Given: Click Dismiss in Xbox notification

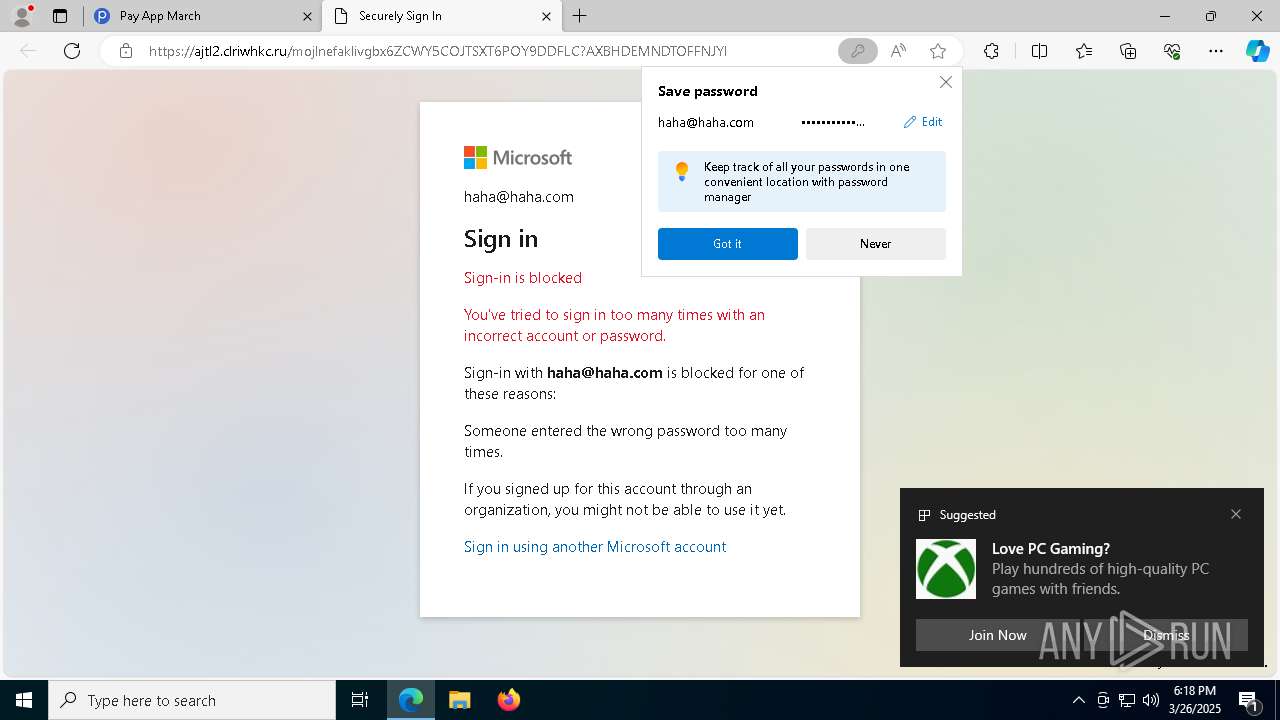Looking at the screenshot, I should click(1166, 635).
